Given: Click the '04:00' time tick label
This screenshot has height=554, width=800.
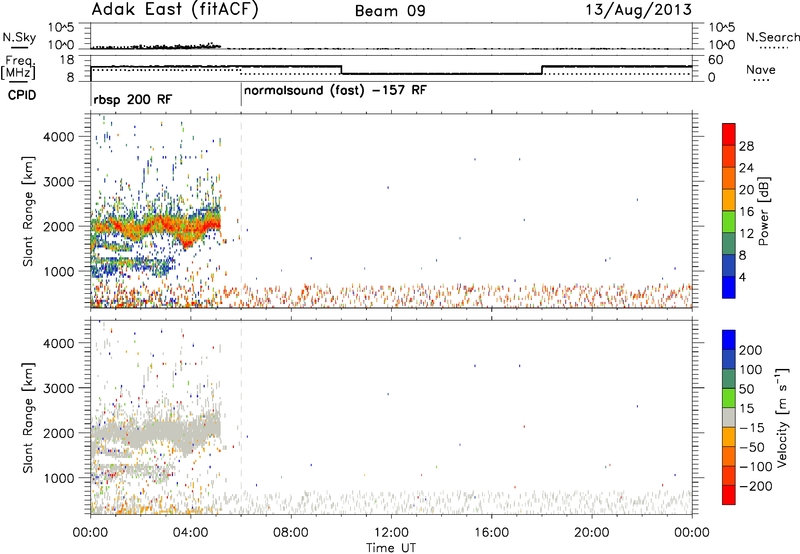Looking at the screenshot, I should (x=190, y=533).
